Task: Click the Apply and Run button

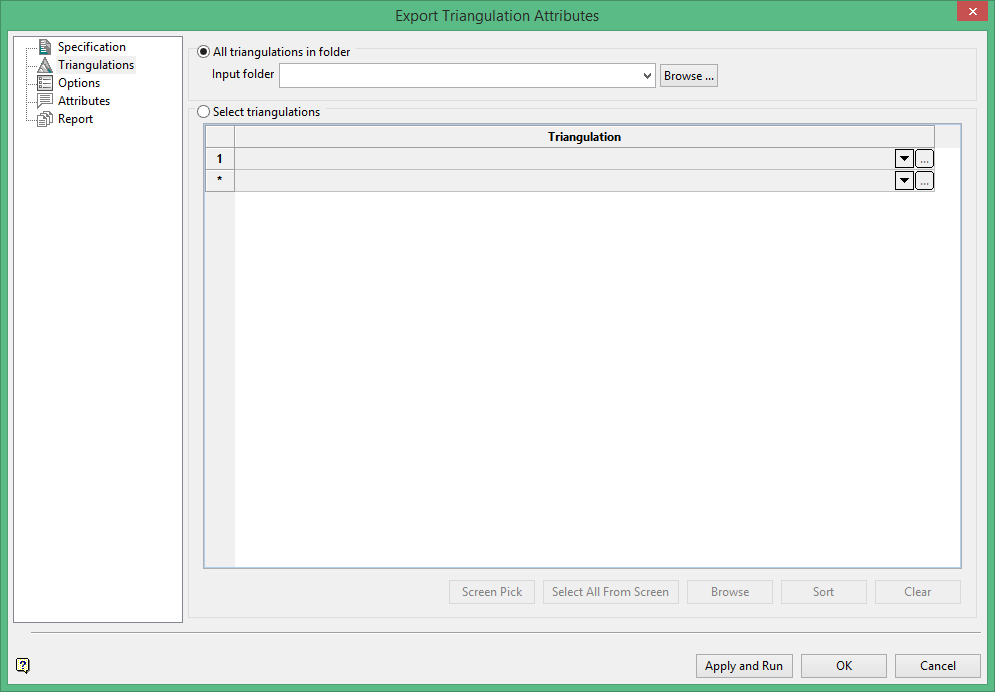Action: [744, 666]
